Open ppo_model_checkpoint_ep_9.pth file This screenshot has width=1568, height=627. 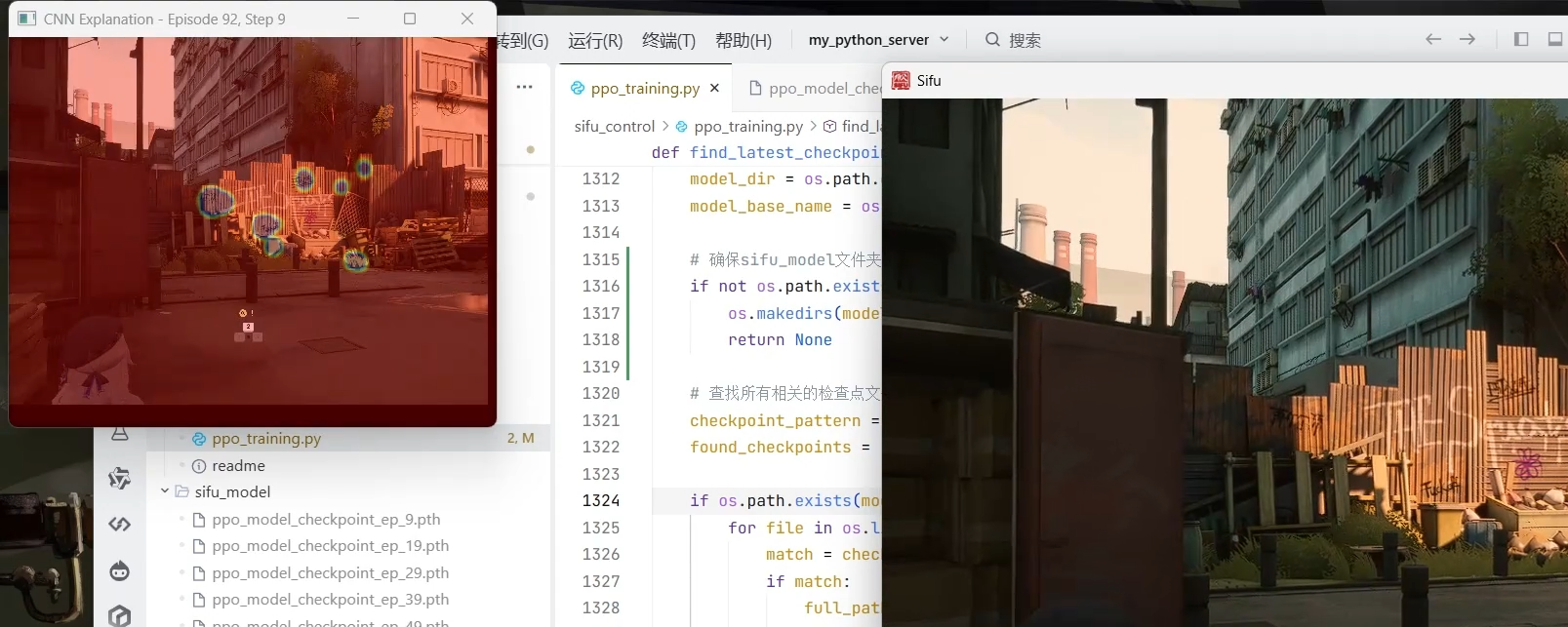[348, 519]
